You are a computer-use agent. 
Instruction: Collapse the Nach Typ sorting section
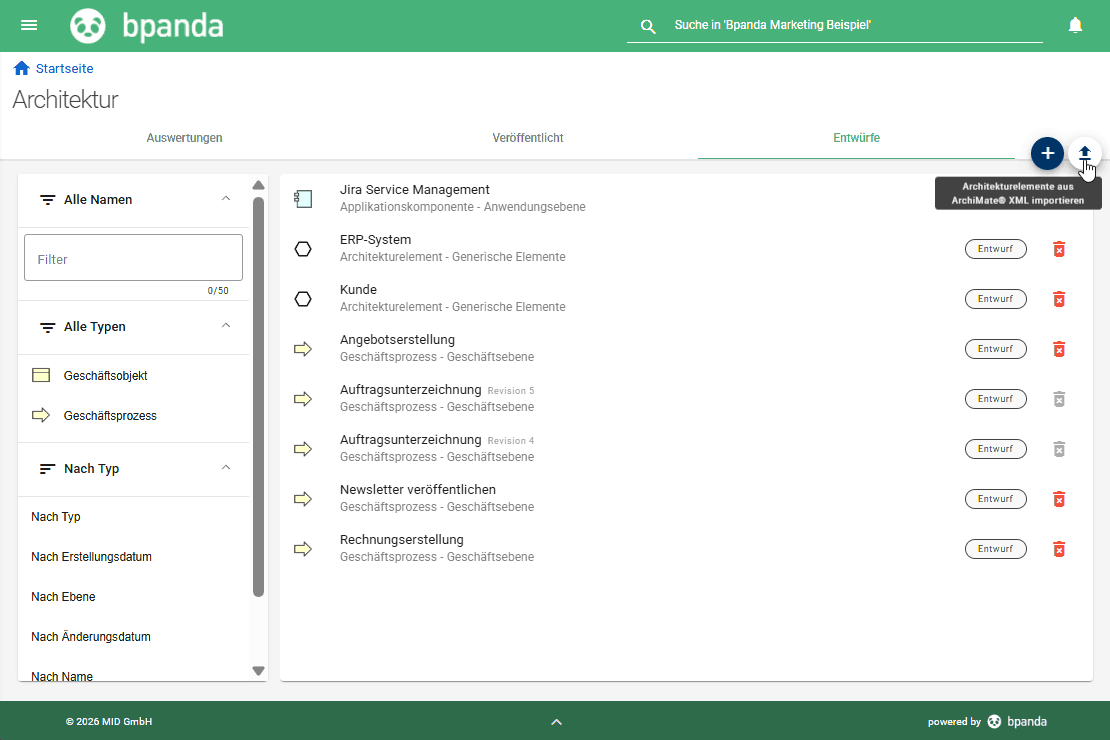226,468
